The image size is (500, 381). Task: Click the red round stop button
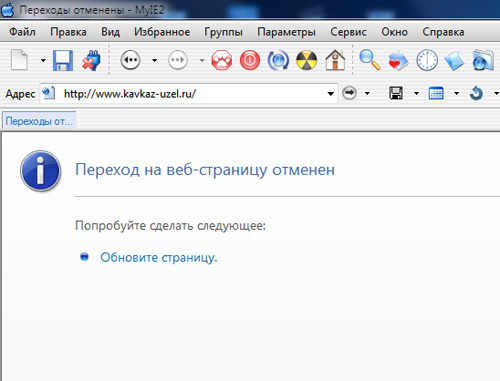[x=250, y=60]
